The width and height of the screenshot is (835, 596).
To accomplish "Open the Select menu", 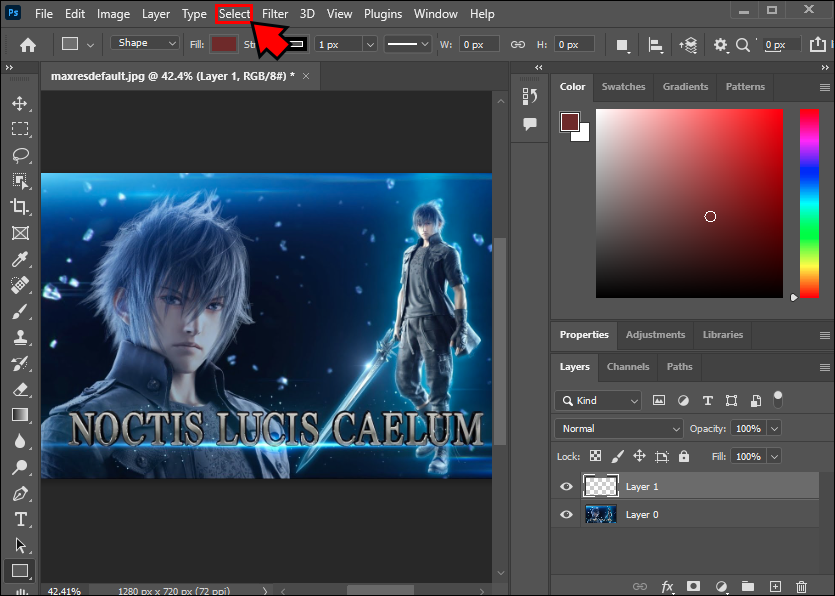I will [235, 14].
